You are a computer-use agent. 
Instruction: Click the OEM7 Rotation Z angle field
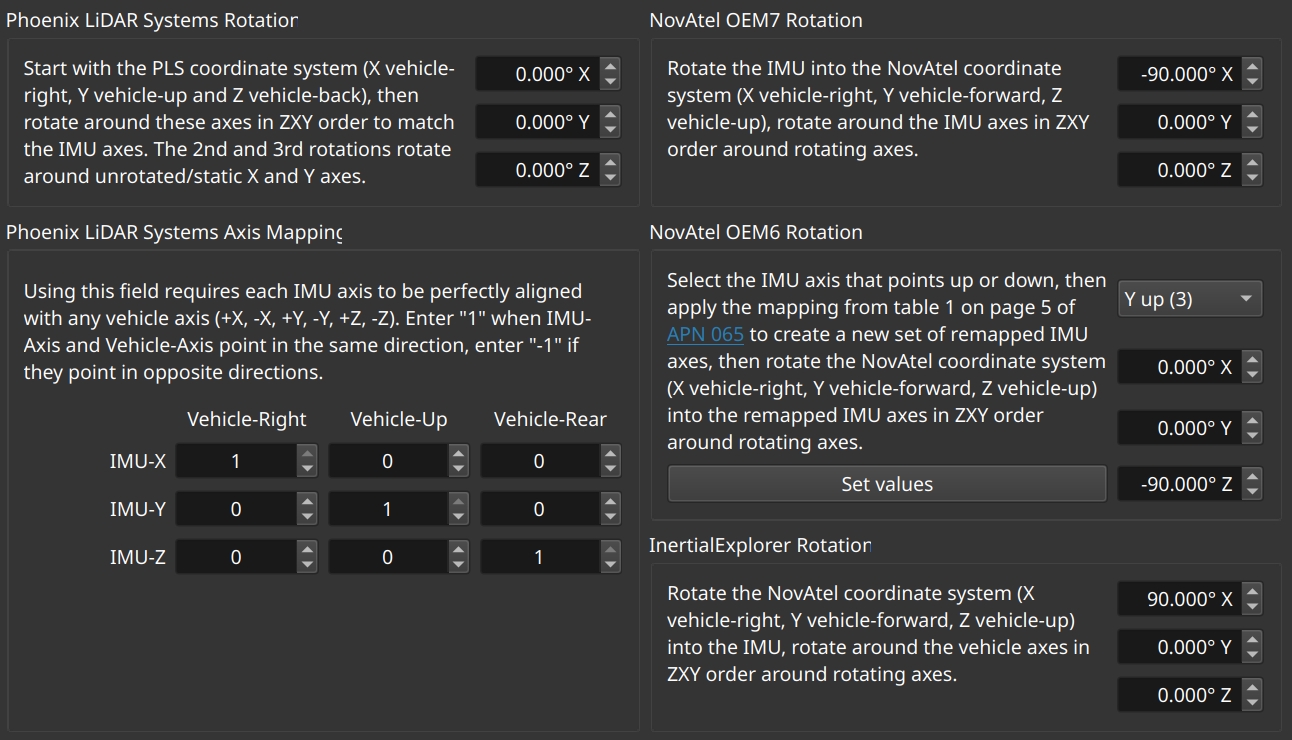tap(1179, 170)
